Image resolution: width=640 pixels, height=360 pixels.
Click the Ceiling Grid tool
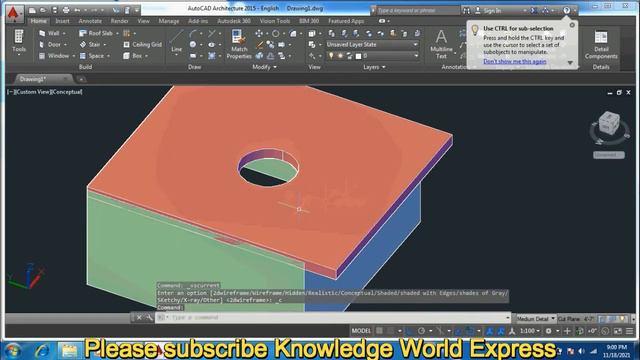pos(142,44)
